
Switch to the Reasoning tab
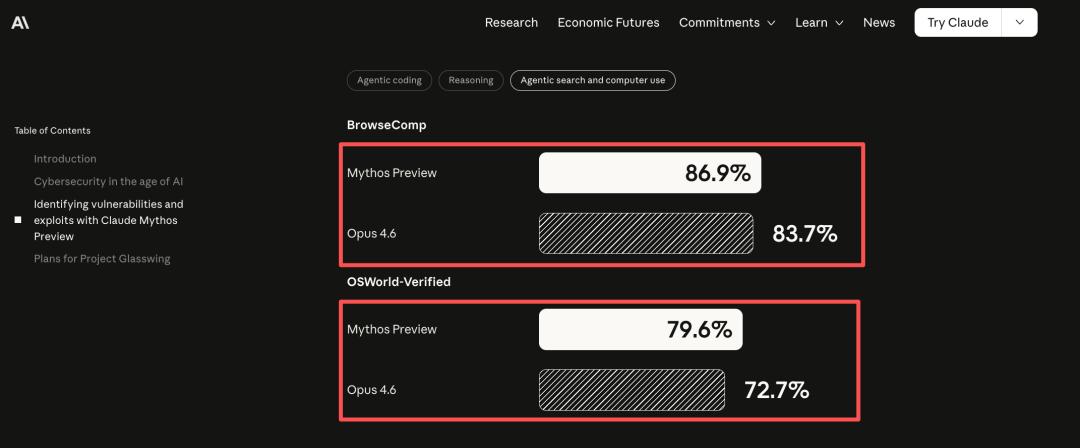pos(470,80)
